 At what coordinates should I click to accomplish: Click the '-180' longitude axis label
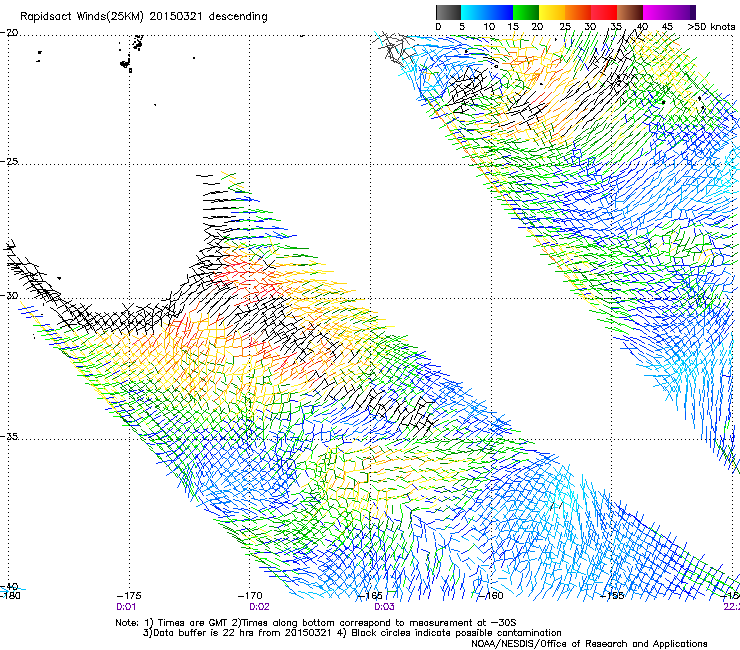point(10,596)
